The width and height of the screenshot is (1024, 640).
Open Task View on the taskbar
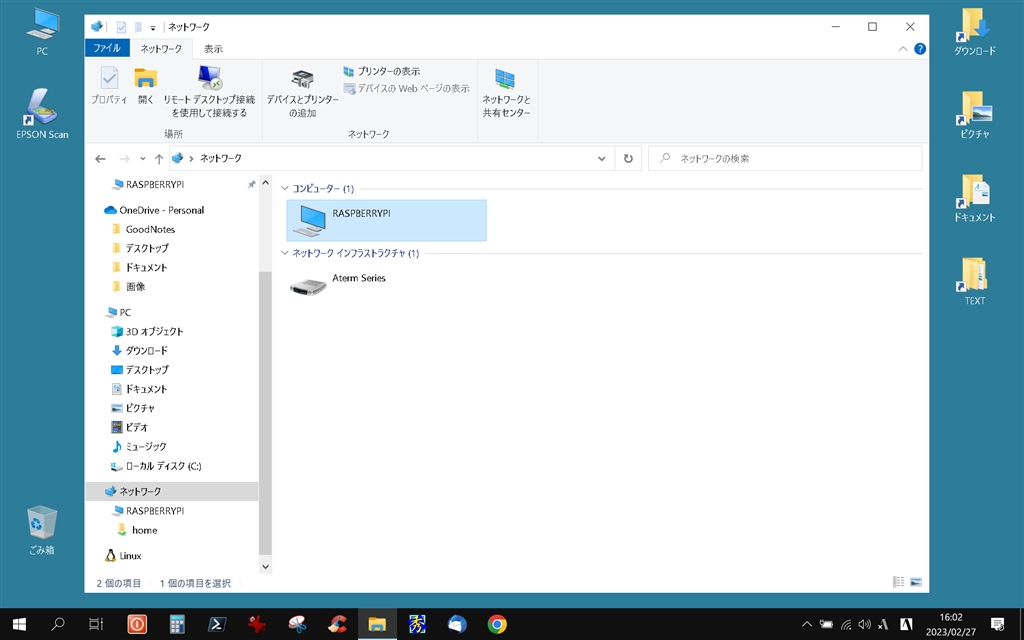(96, 624)
